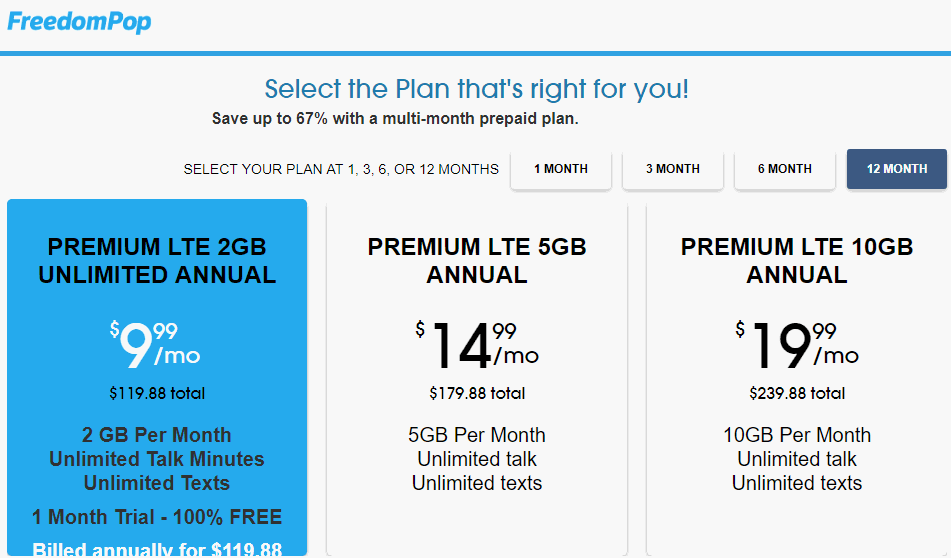This screenshot has height=558, width=951.
Task: Click the $19.99/mo price
Action: tap(797, 345)
